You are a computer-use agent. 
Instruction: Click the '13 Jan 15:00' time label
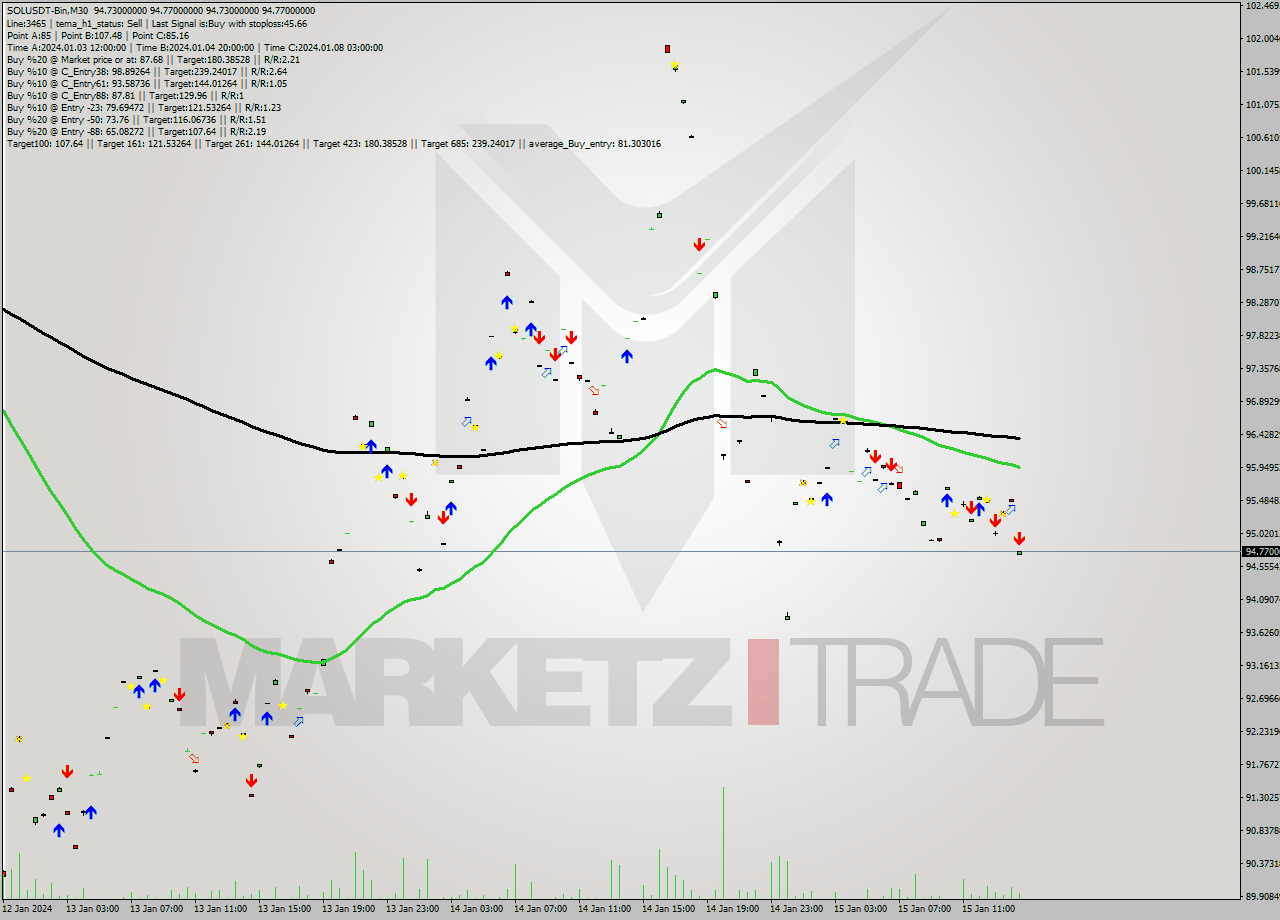tap(284, 909)
